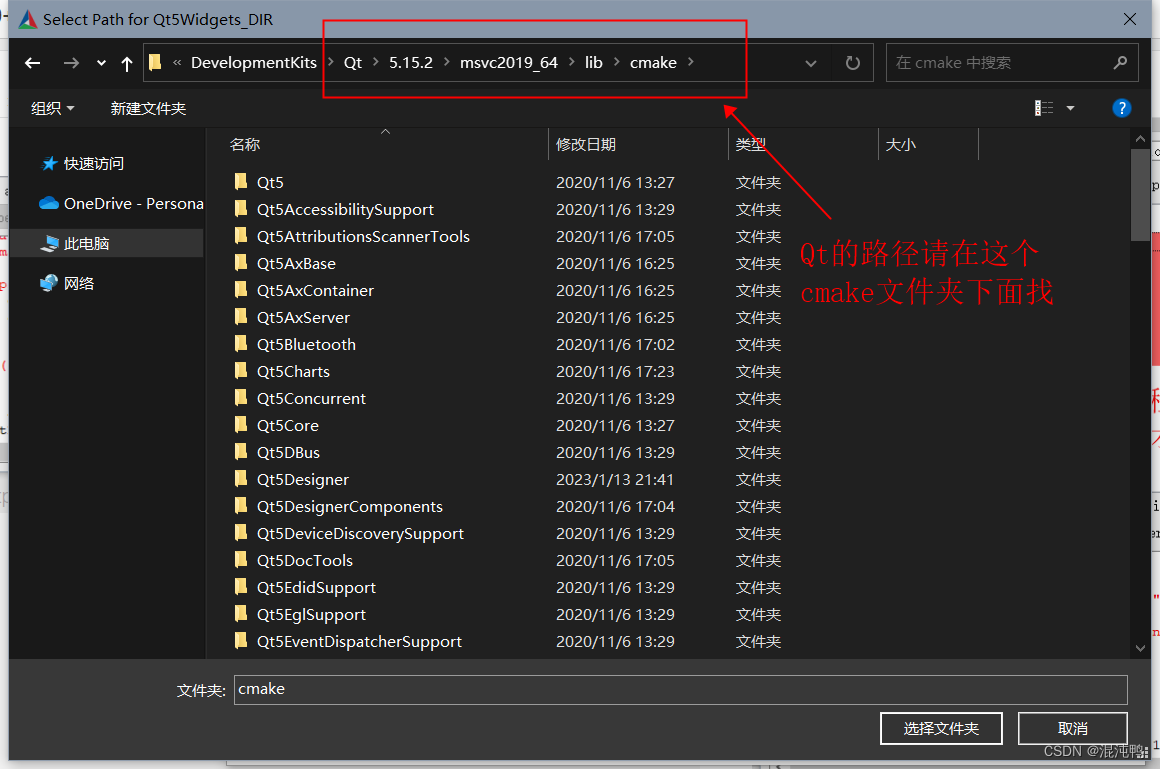Image resolution: width=1160 pixels, height=769 pixels.
Task: Click scrollbar down arrow of file list
Action: 1140,648
